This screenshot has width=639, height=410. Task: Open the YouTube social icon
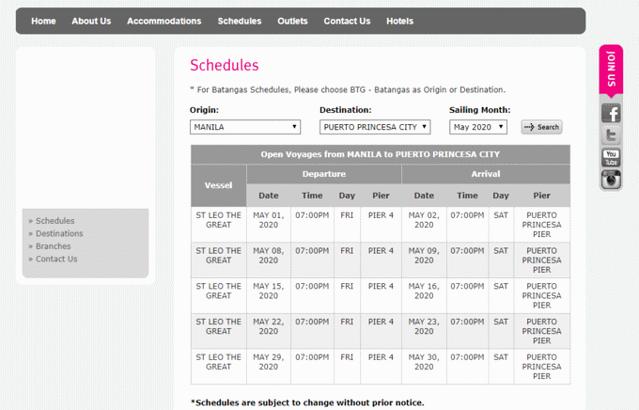pos(611,157)
